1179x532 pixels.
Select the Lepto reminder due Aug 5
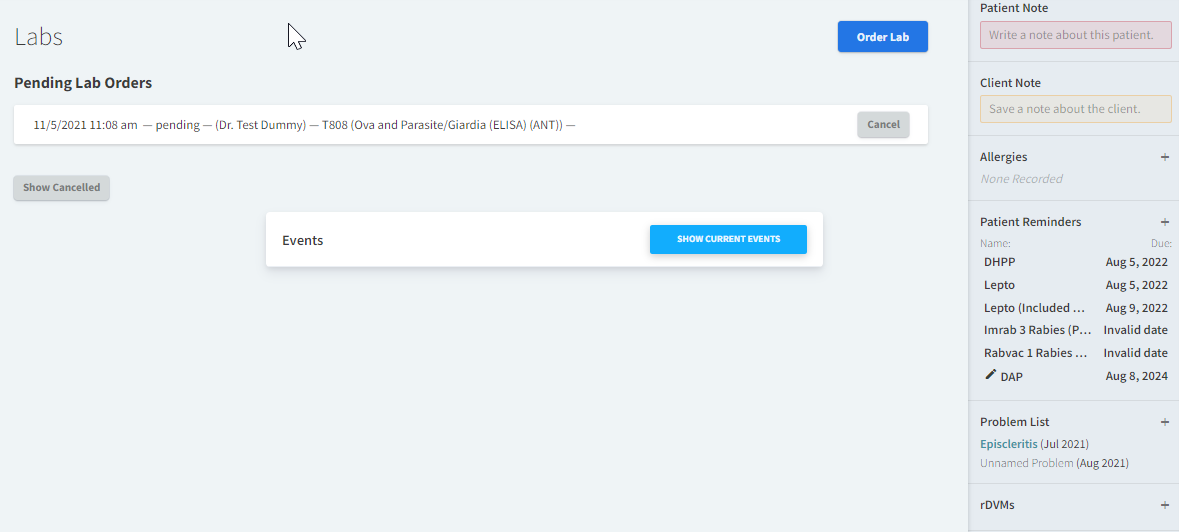[x=1075, y=285]
